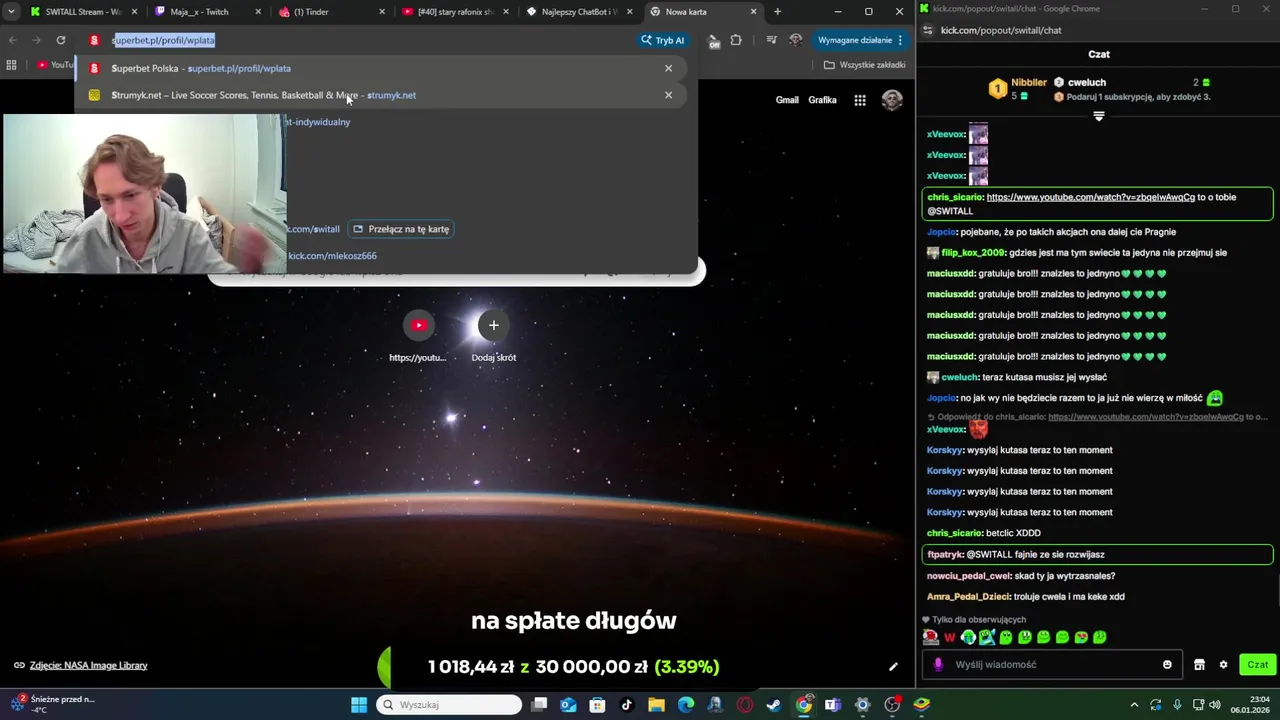Click the Google account avatar

(x=892, y=100)
